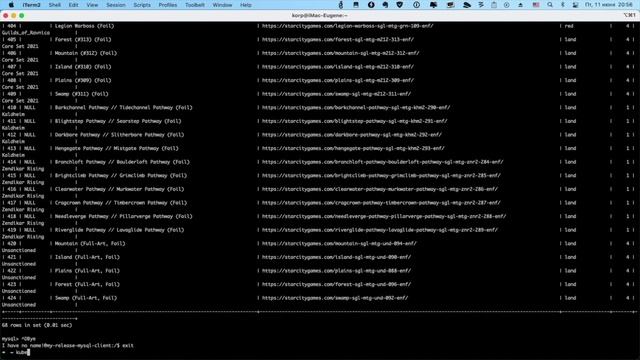
Task: Open the US flag input source menu
Action: pyautogui.click(x=536, y=5)
